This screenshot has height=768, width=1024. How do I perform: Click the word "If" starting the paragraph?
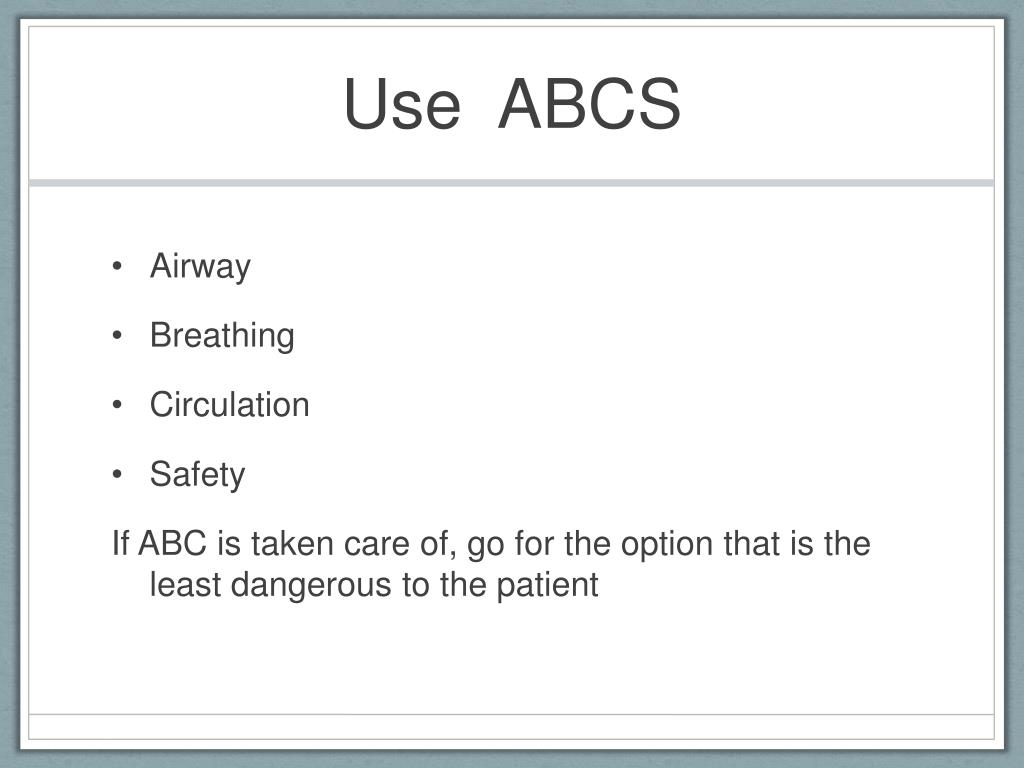pyautogui.click(x=121, y=543)
